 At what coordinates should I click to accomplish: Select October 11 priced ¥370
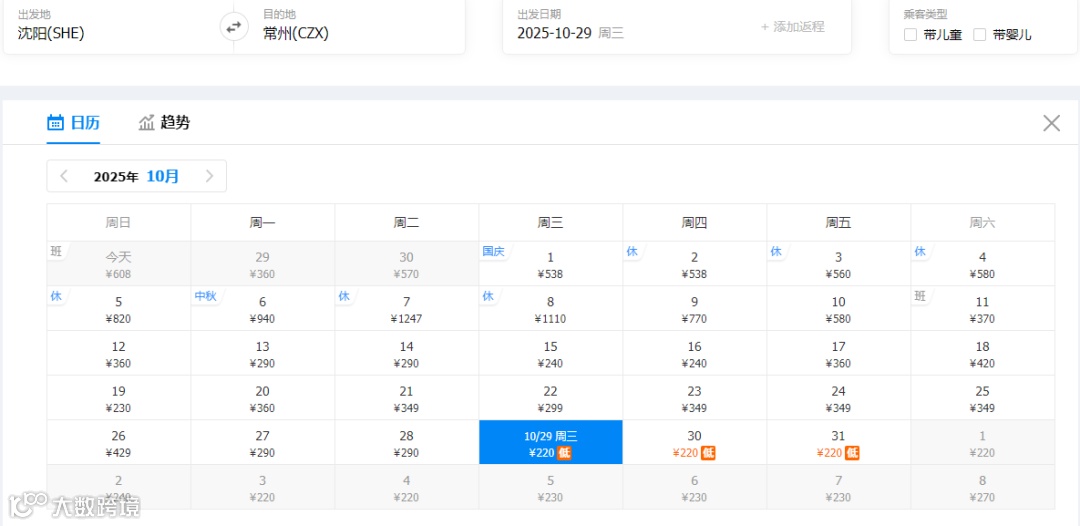coord(983,308)
